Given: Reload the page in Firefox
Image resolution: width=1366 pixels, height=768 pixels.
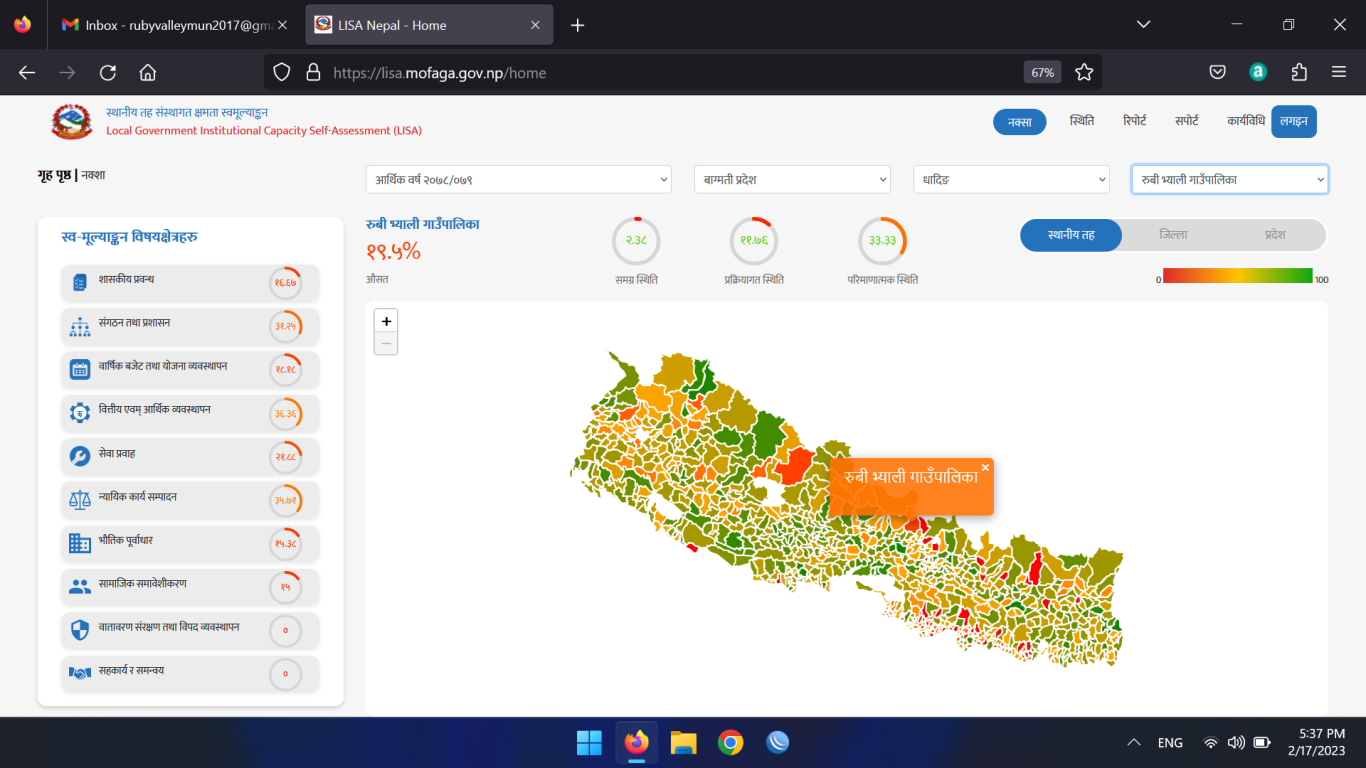Looking at the screenshot, I should point(108,72).
